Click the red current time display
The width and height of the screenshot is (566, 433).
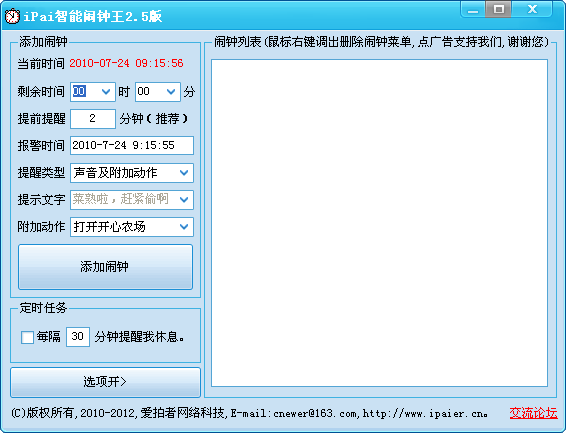click(x=126, y=64)
